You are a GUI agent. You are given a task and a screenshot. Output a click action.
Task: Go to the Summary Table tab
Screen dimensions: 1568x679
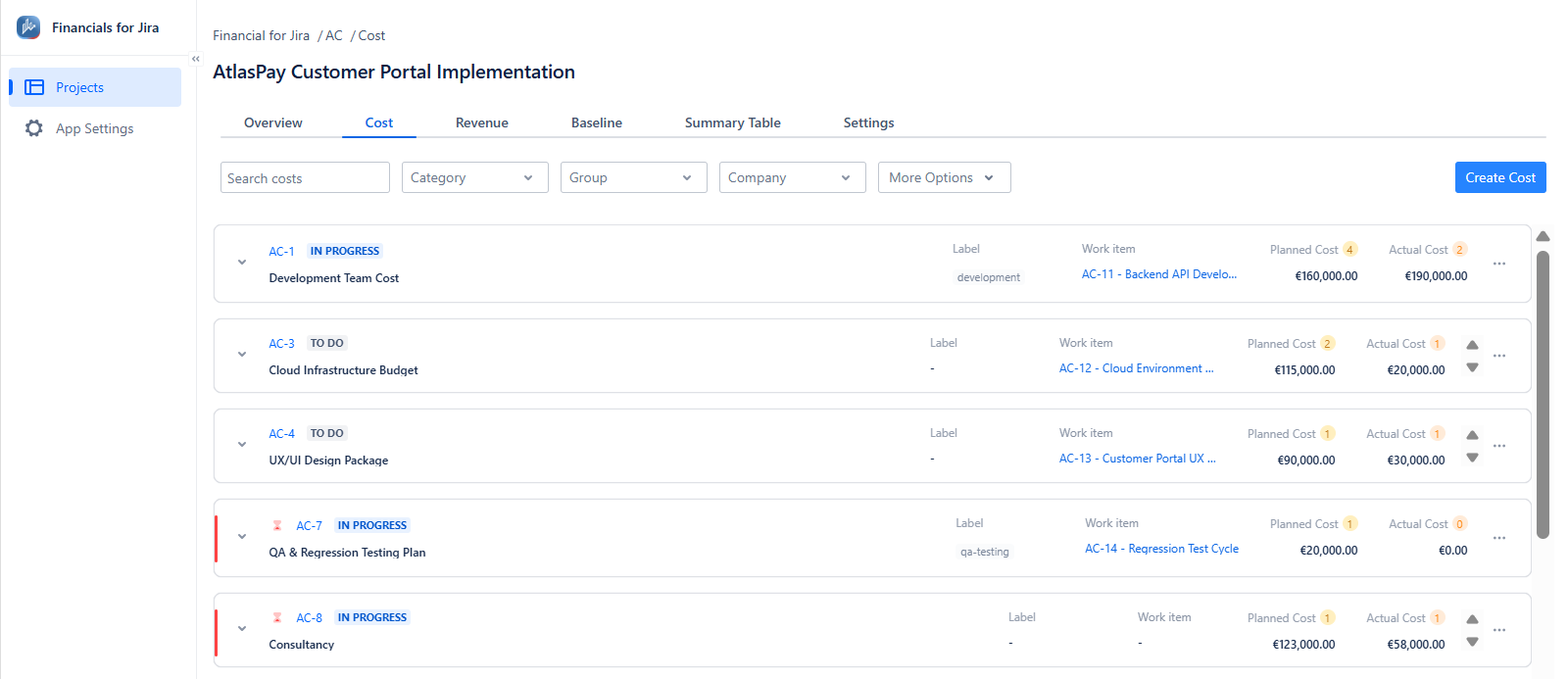pos(733,122)
